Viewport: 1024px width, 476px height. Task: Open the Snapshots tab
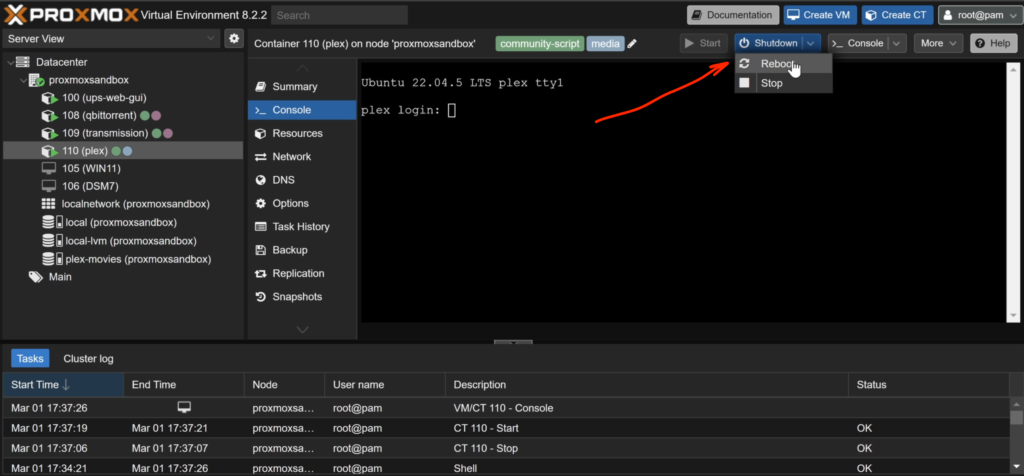(302, 296)
